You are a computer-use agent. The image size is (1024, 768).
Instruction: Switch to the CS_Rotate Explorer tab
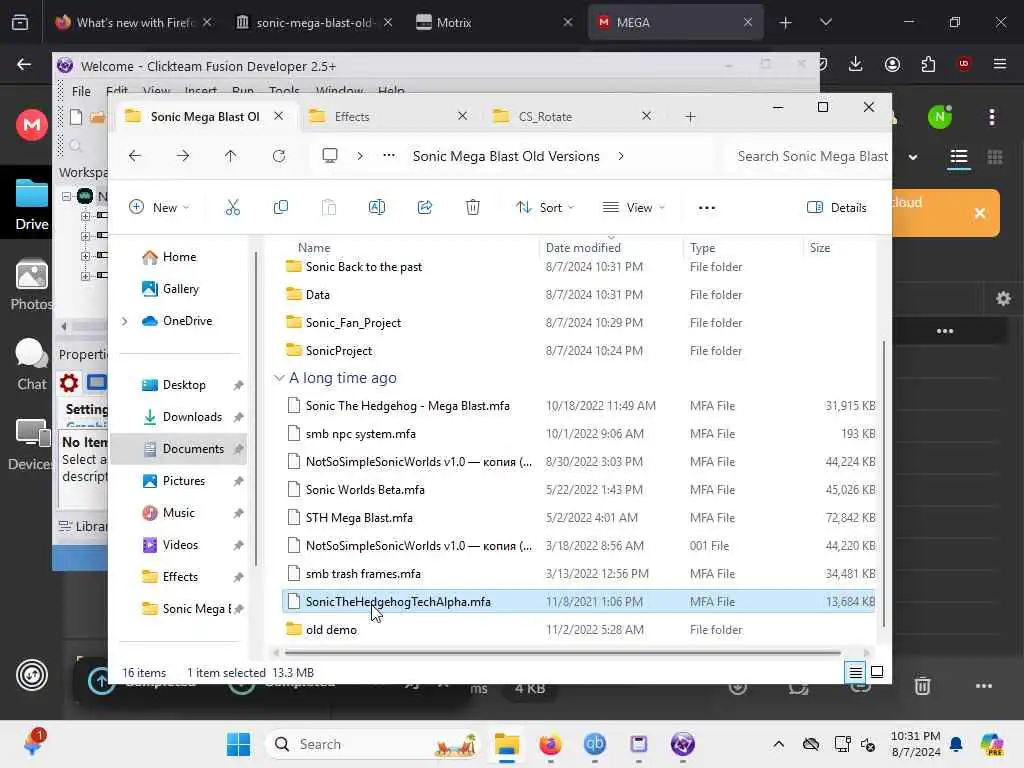tap(573, 116)
